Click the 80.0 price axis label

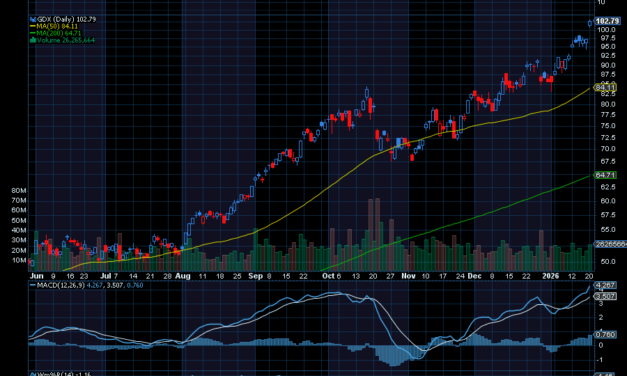click(608, 104)
